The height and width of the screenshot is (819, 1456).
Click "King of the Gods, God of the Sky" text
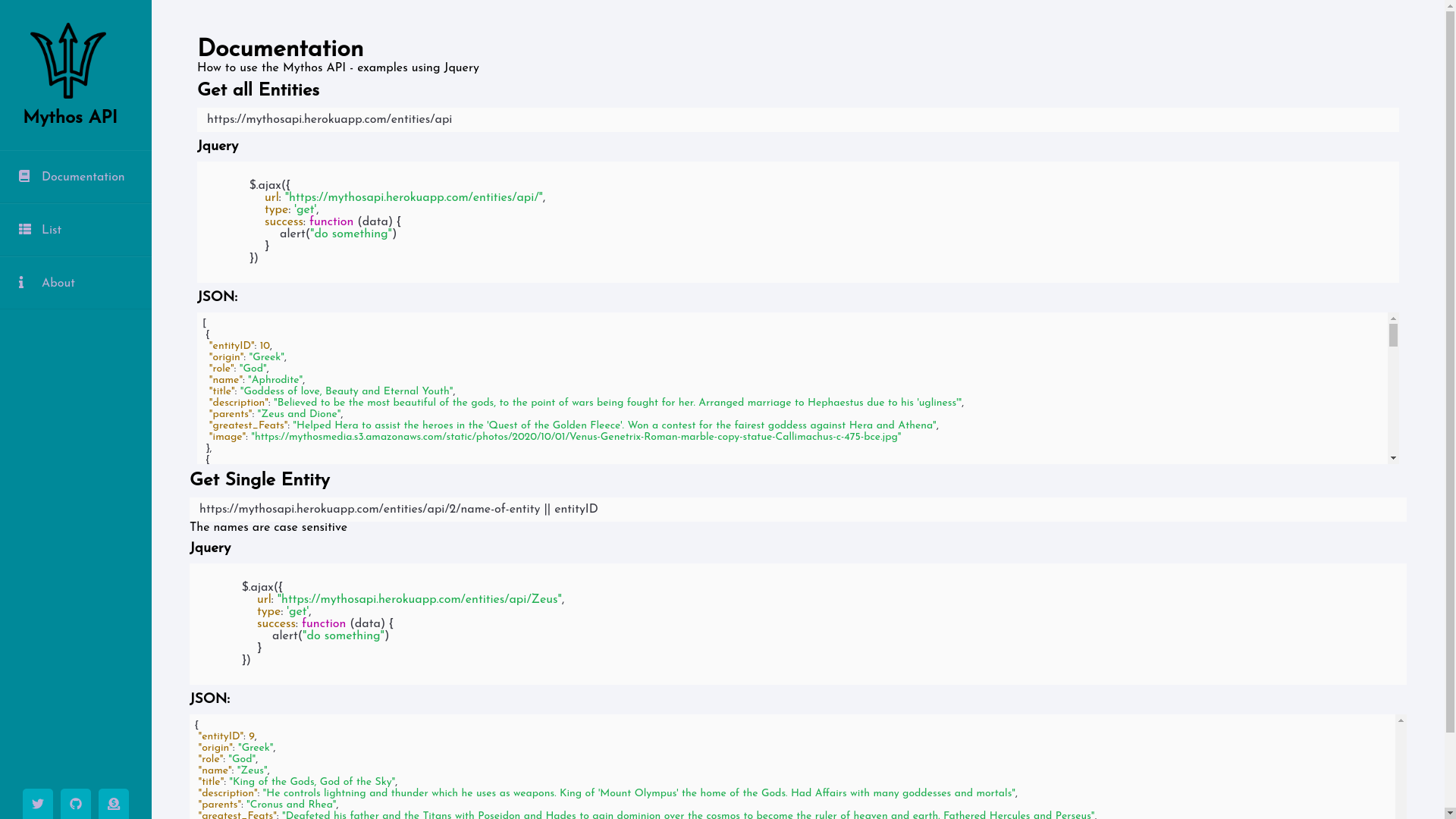[312, 782]
